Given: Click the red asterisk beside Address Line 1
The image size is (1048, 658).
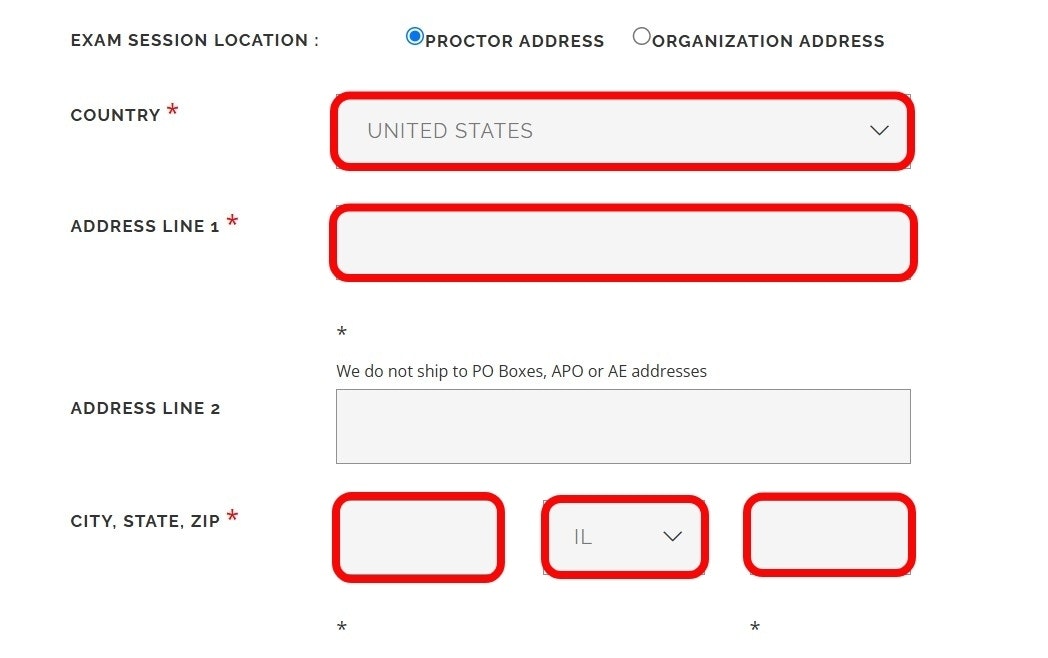Looking at the screenshot, I should (x=232, y=222).
